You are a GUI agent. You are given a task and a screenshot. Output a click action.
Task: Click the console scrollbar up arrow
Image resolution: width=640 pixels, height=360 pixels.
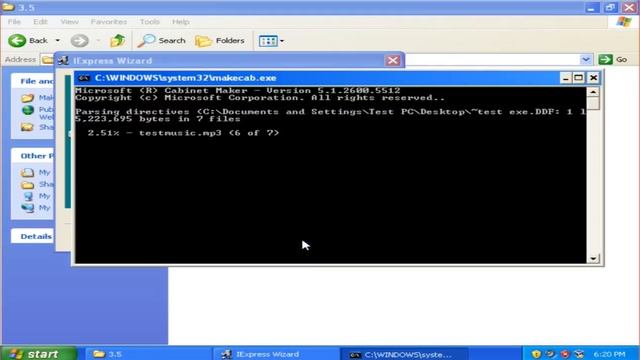pyautogui.click(x=593, y=92)
